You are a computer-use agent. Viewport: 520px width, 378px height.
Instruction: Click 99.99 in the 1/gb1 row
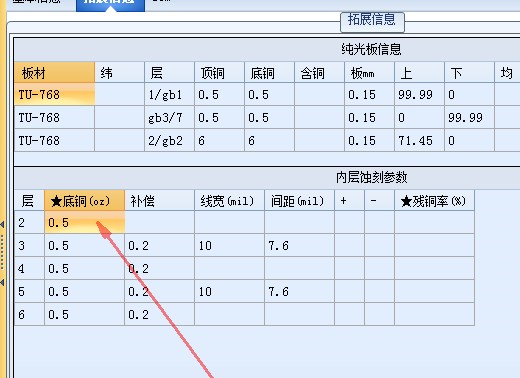point(419,95)
